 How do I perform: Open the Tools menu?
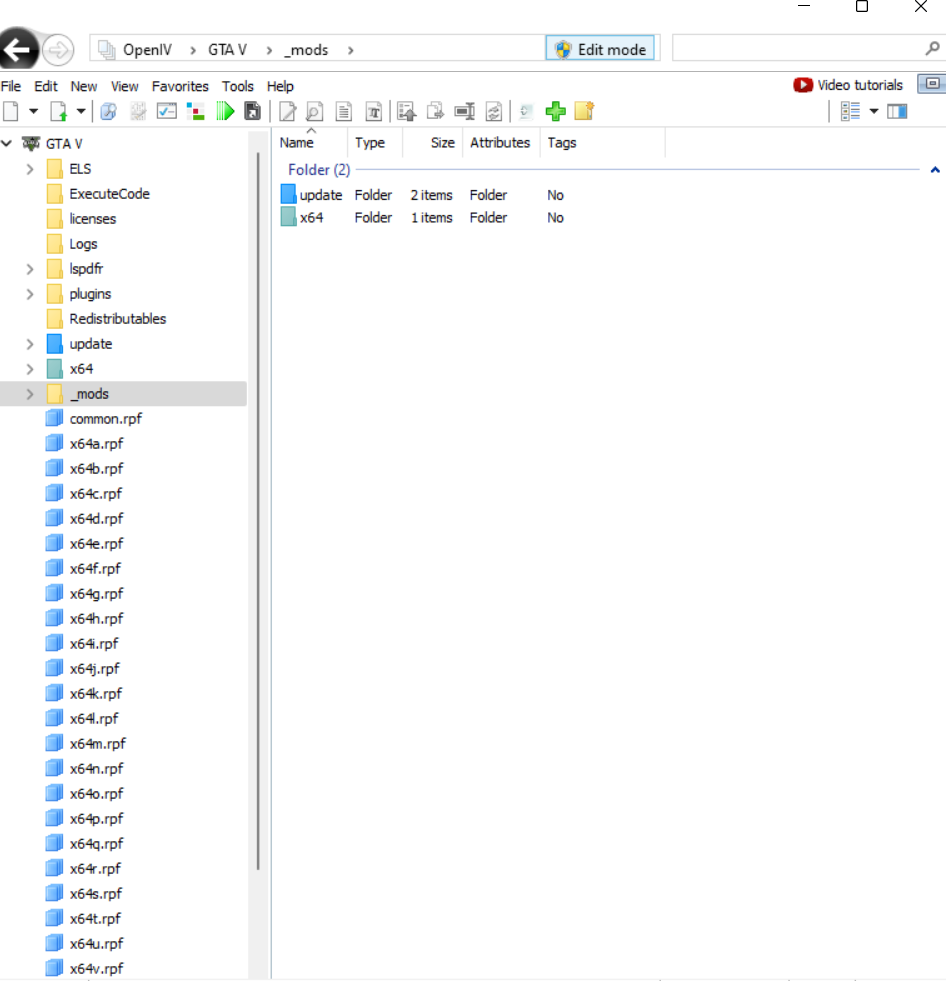click(238, 86)
